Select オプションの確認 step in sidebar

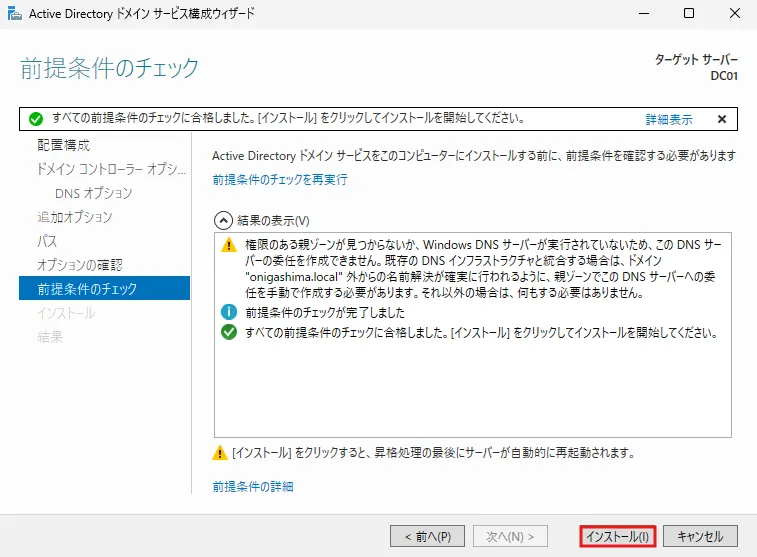(x=80, y=265)
